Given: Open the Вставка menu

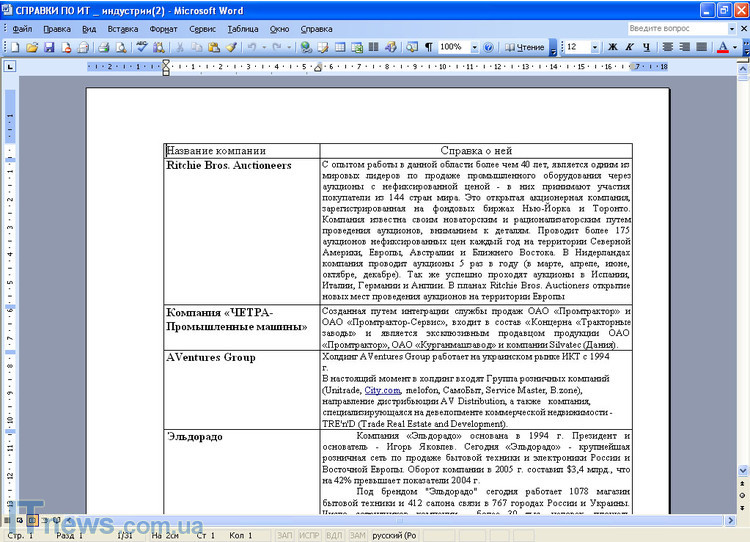Looking at the screenshot, I should 122,29.
